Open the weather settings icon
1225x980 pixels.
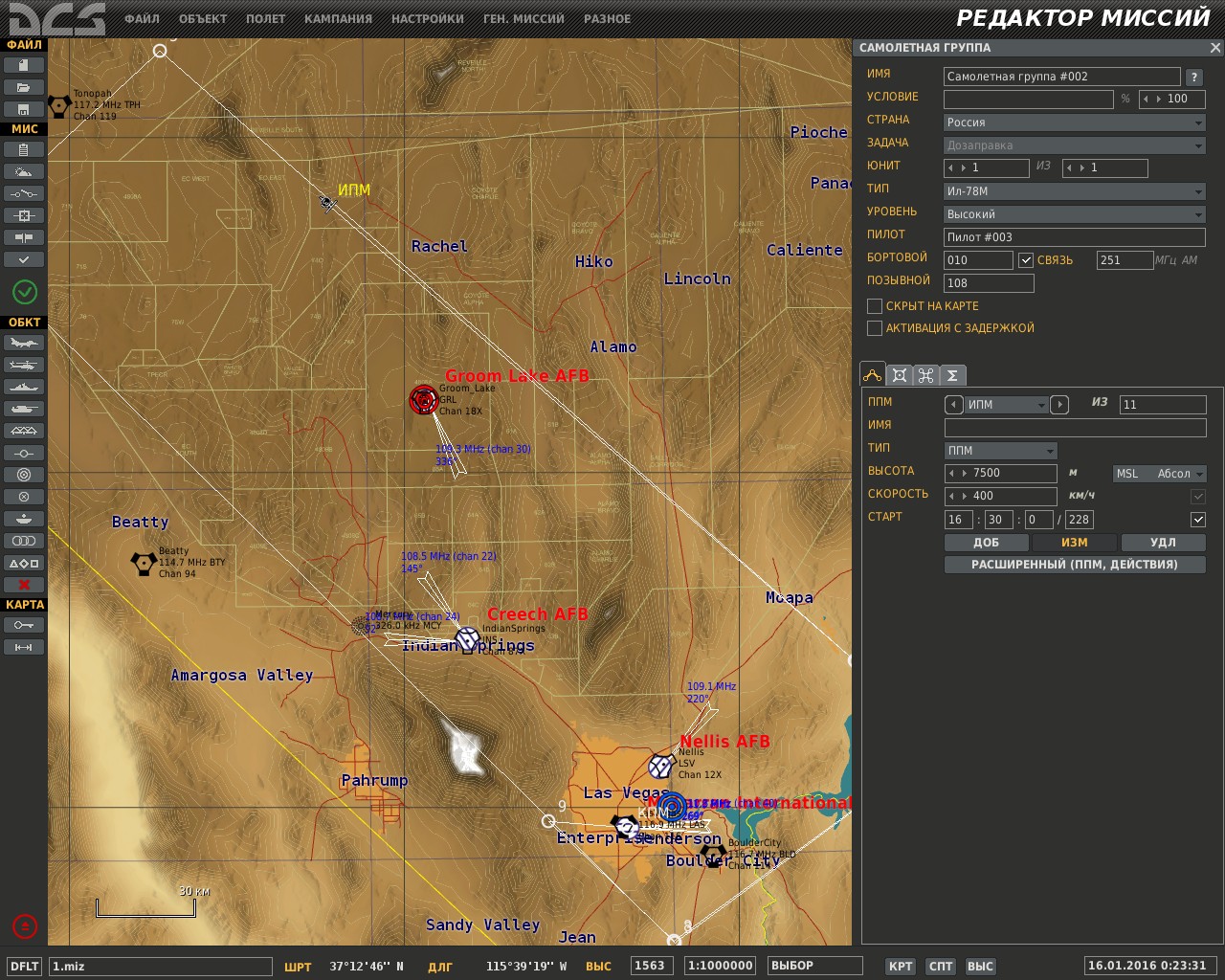pos(24,171)
